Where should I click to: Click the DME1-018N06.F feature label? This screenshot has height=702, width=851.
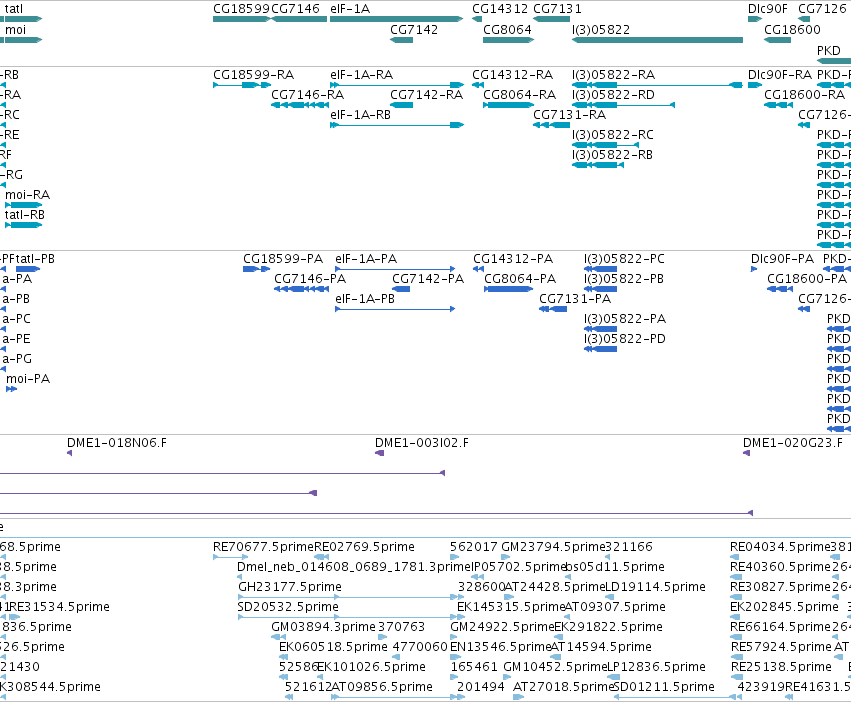[x=117, y=443]
